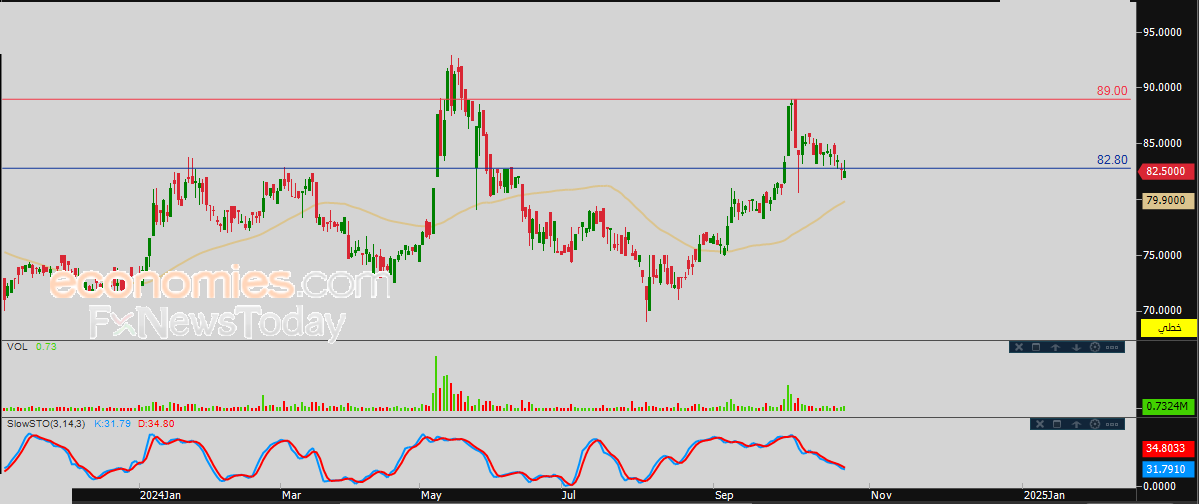This screenshot has width=1199, height=504.
Task: Click the D:34.80 reading
Action: (x=156, y=423)
